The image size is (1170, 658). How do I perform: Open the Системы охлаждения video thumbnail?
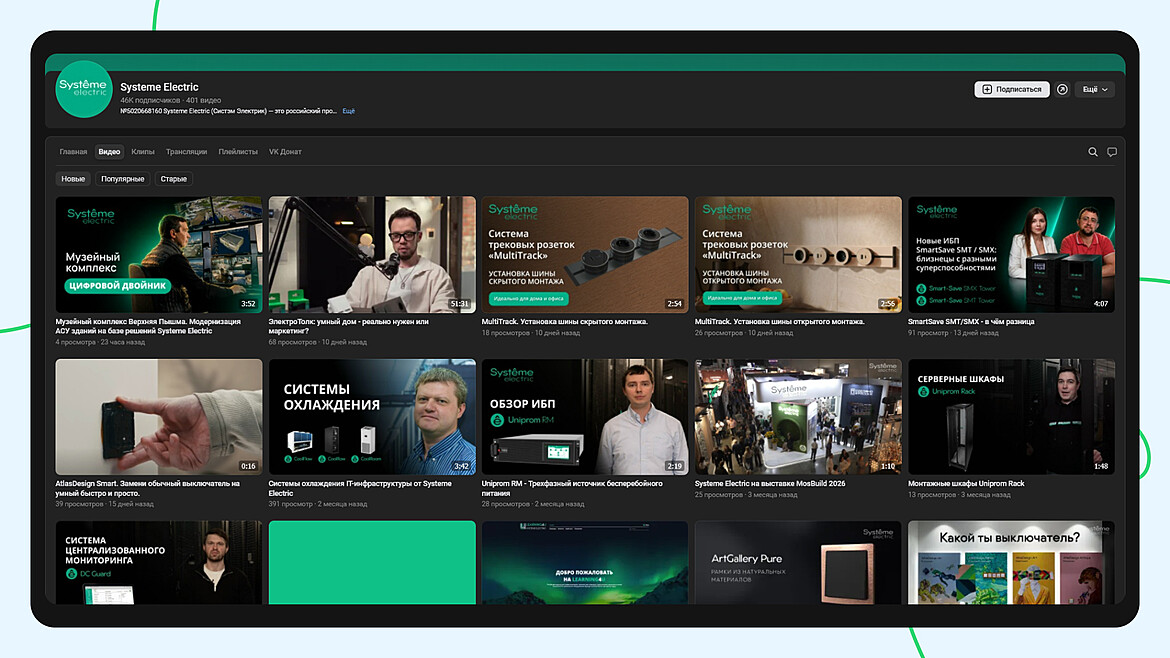click(x=372, y=416)
